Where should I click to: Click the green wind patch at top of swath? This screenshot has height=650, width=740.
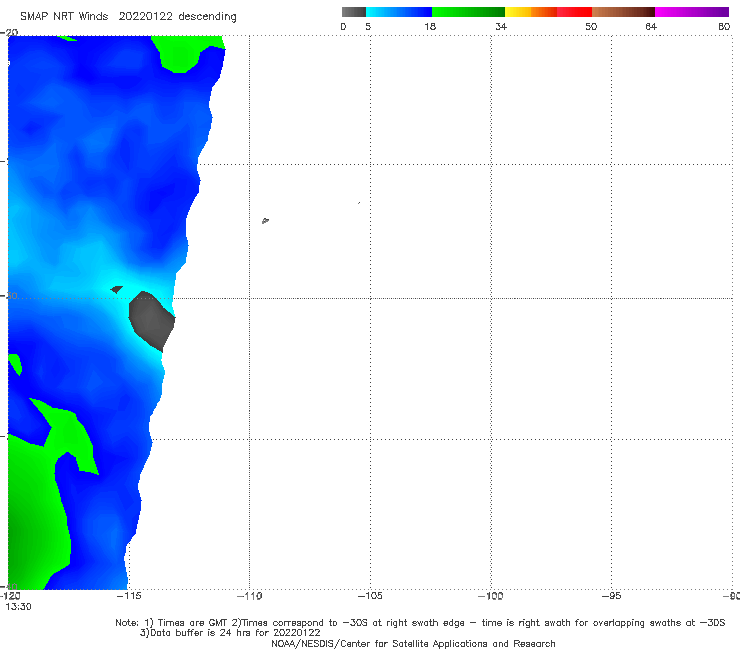(x=189, y=53)
